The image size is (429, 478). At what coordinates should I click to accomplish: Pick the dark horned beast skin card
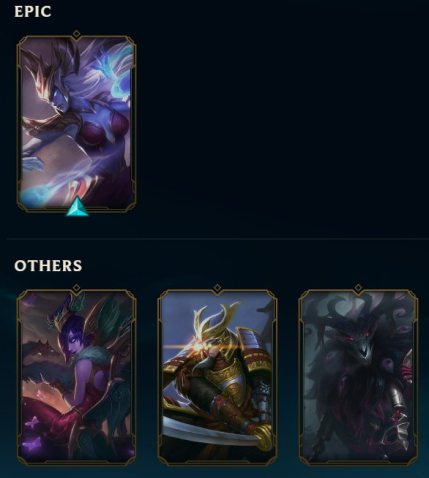(x=358, y=377)
